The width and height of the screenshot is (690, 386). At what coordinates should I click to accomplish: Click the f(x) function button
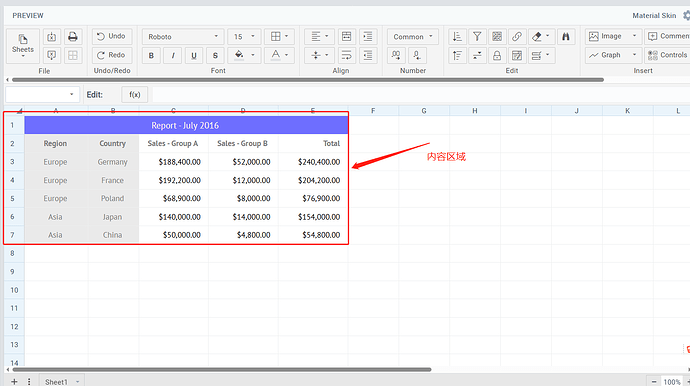135,95
